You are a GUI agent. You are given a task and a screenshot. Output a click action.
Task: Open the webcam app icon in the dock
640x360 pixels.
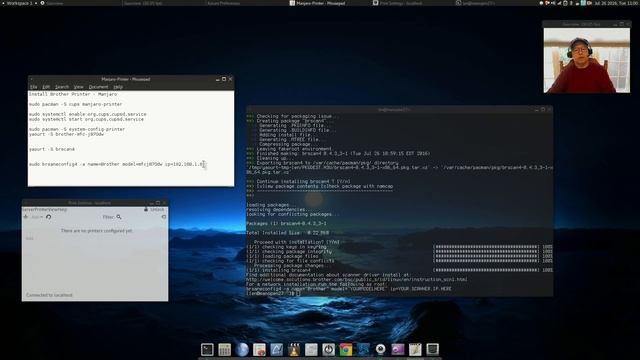pyautogui.click(x=380, y=349)
